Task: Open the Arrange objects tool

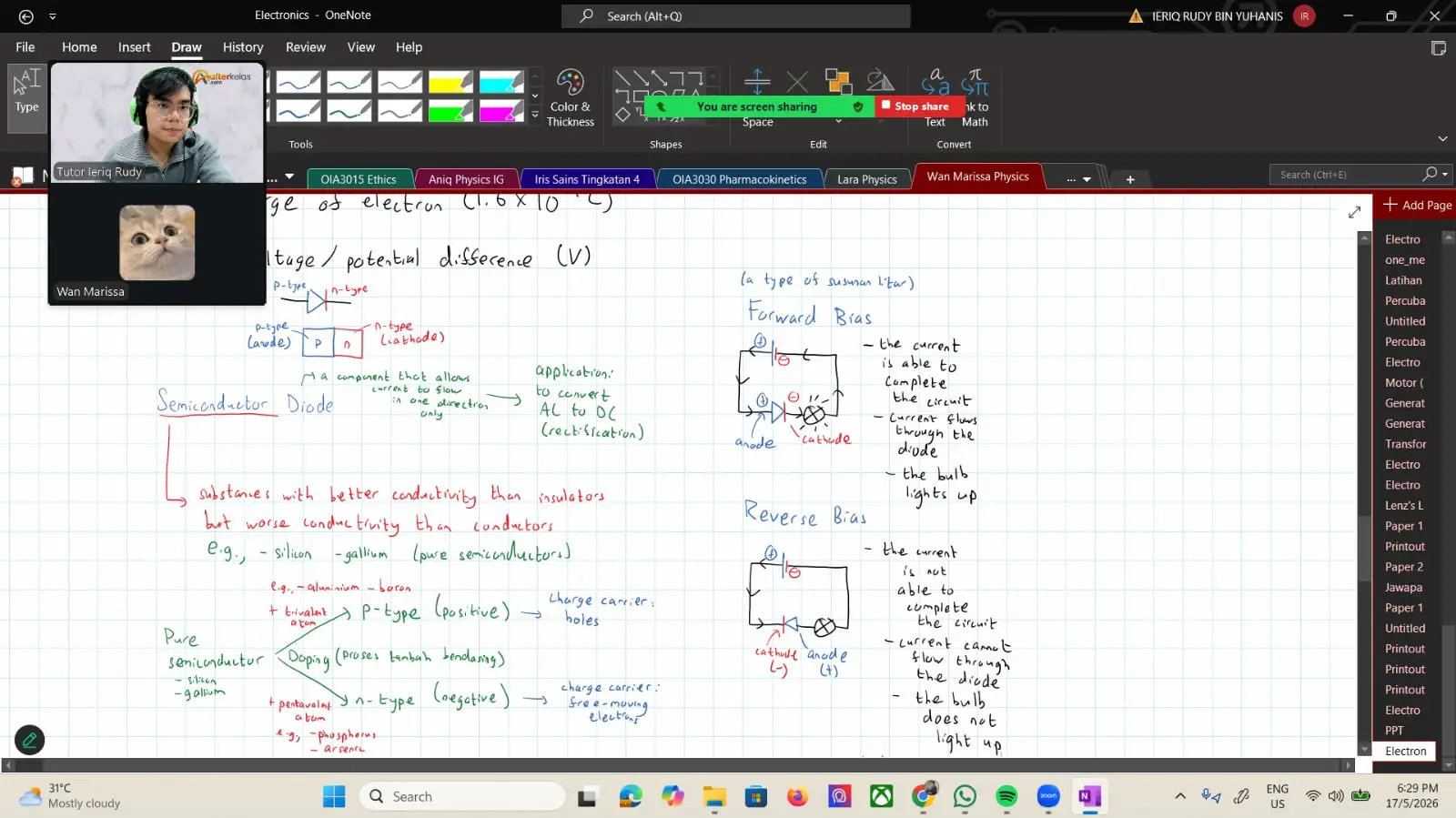Action: click(x=838, y=82)
